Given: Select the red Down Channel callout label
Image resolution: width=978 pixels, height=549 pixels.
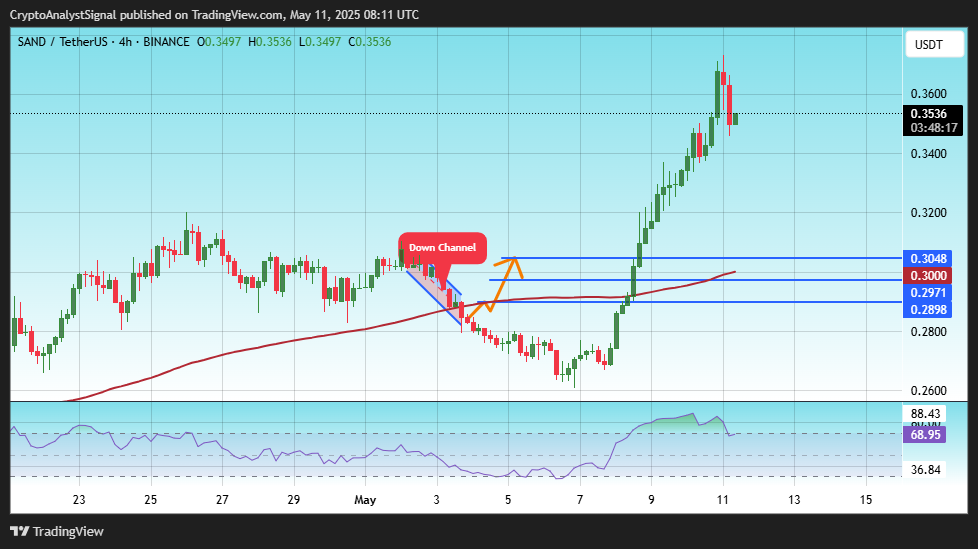Looking at the screenshot, I should click(x=442, y=248).
